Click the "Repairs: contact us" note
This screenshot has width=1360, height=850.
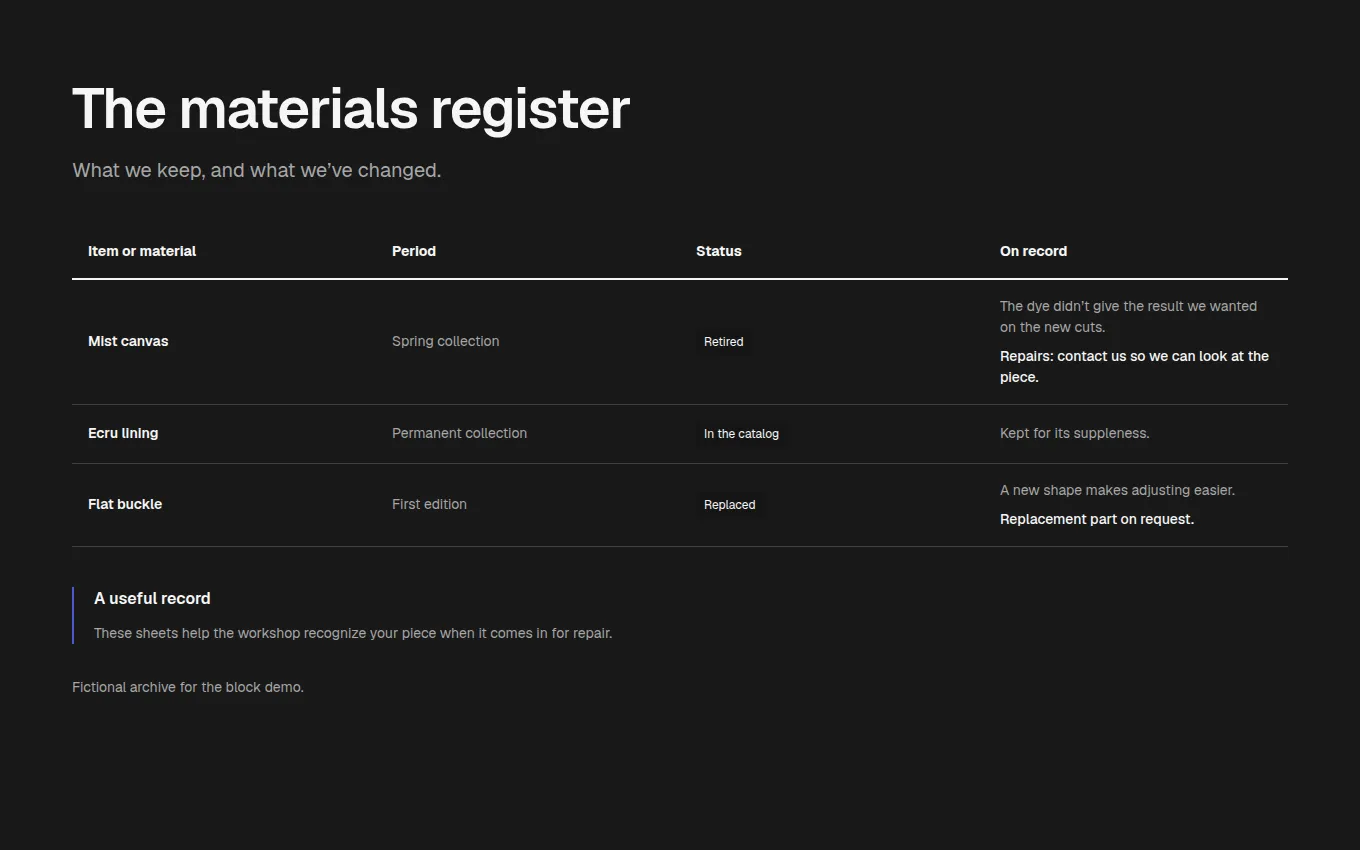pos(1135,366)
